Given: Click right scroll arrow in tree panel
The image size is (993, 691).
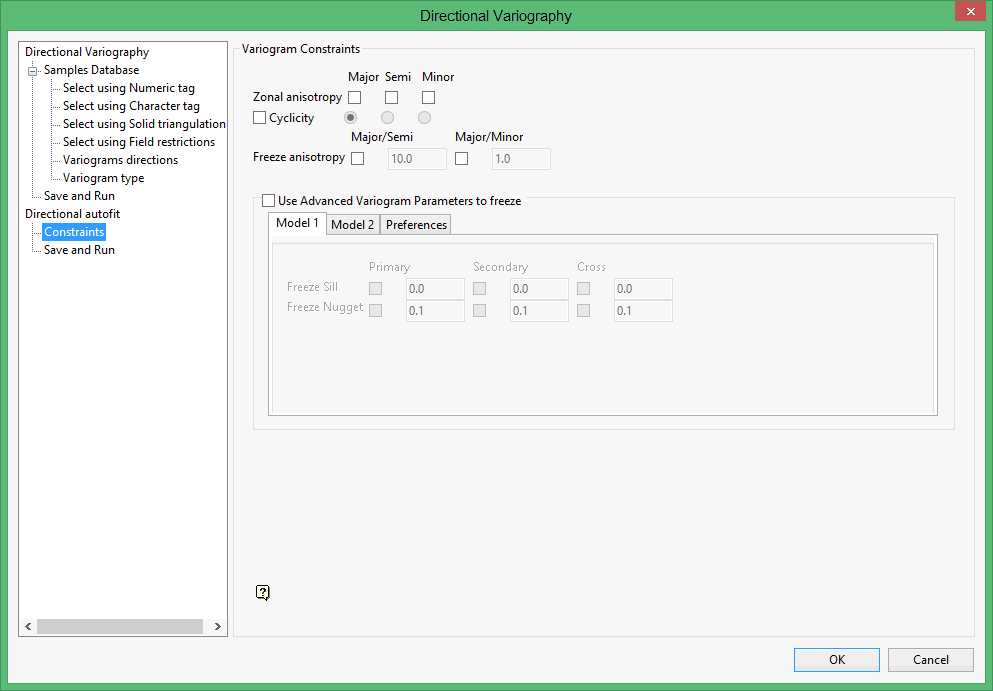Looking at the screenshot, I should pos(218,626).
